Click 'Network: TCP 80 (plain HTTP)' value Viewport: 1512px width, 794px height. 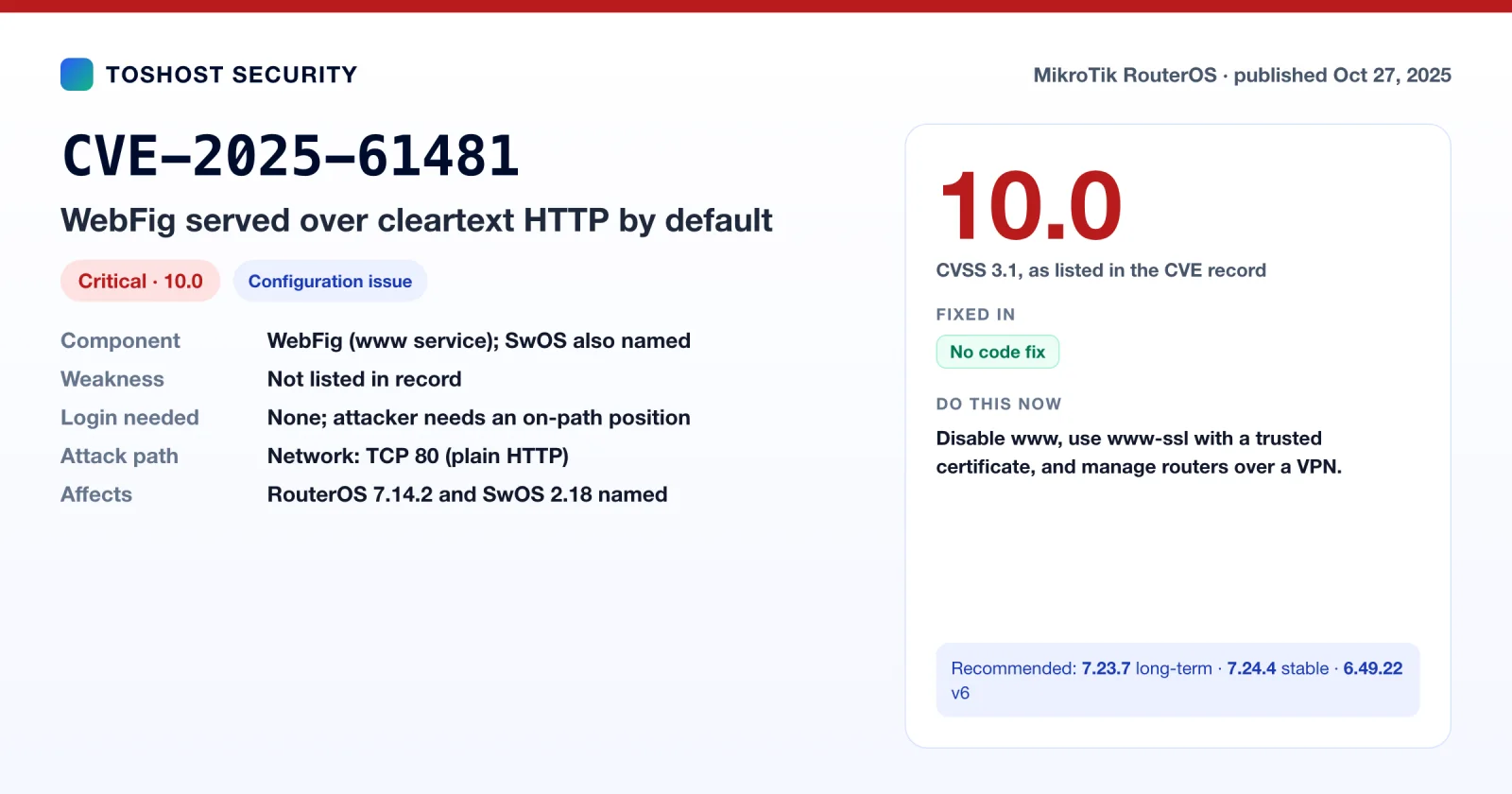(418, 456)
